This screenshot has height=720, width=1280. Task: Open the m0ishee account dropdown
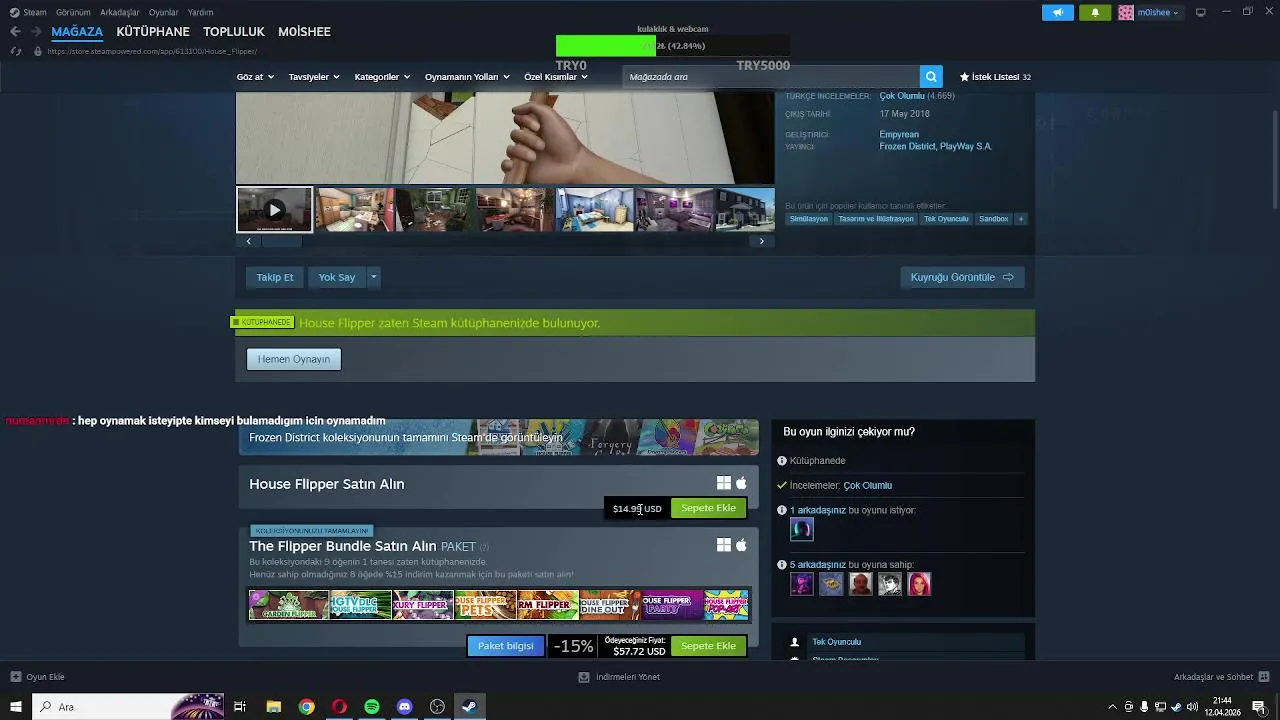coord(1150,12)
